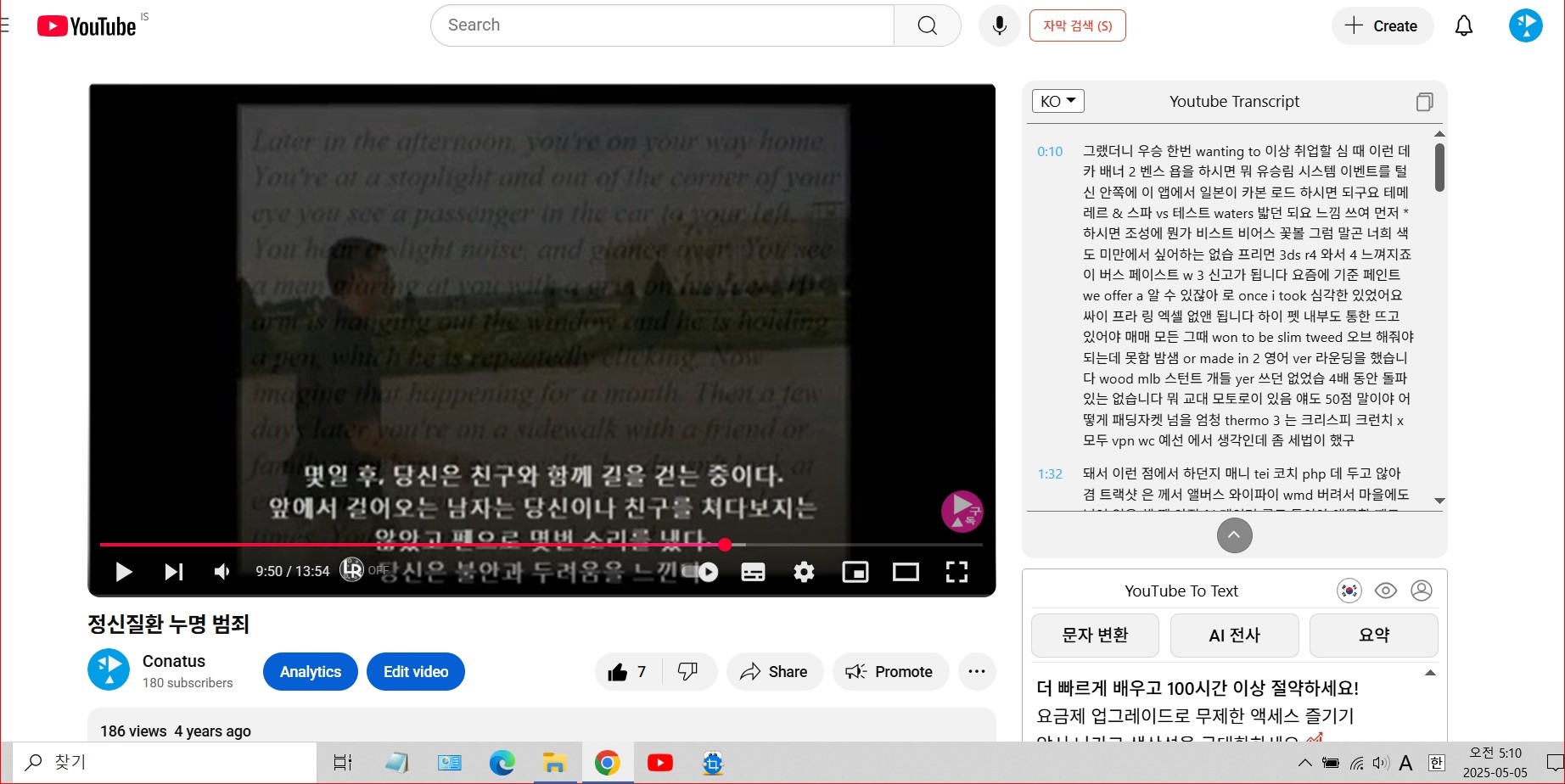This screenshot has width=1565, height=784.
Task: Toggle the Language Reactor OFF switch
Action: [x=364, y=569]
